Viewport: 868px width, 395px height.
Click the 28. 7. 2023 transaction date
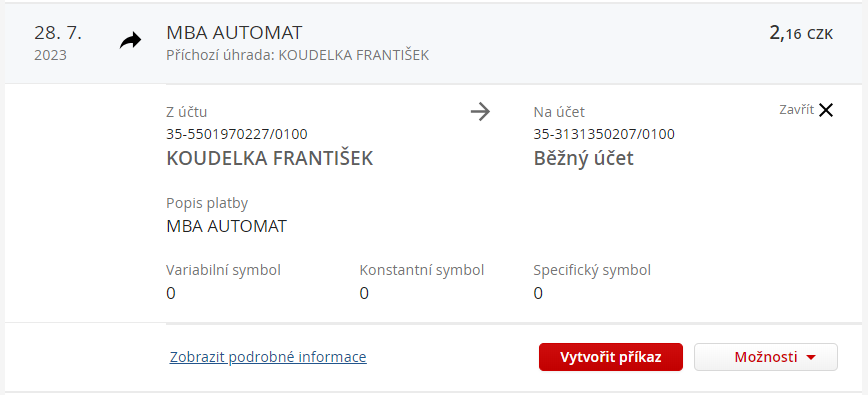coord(58,43)
